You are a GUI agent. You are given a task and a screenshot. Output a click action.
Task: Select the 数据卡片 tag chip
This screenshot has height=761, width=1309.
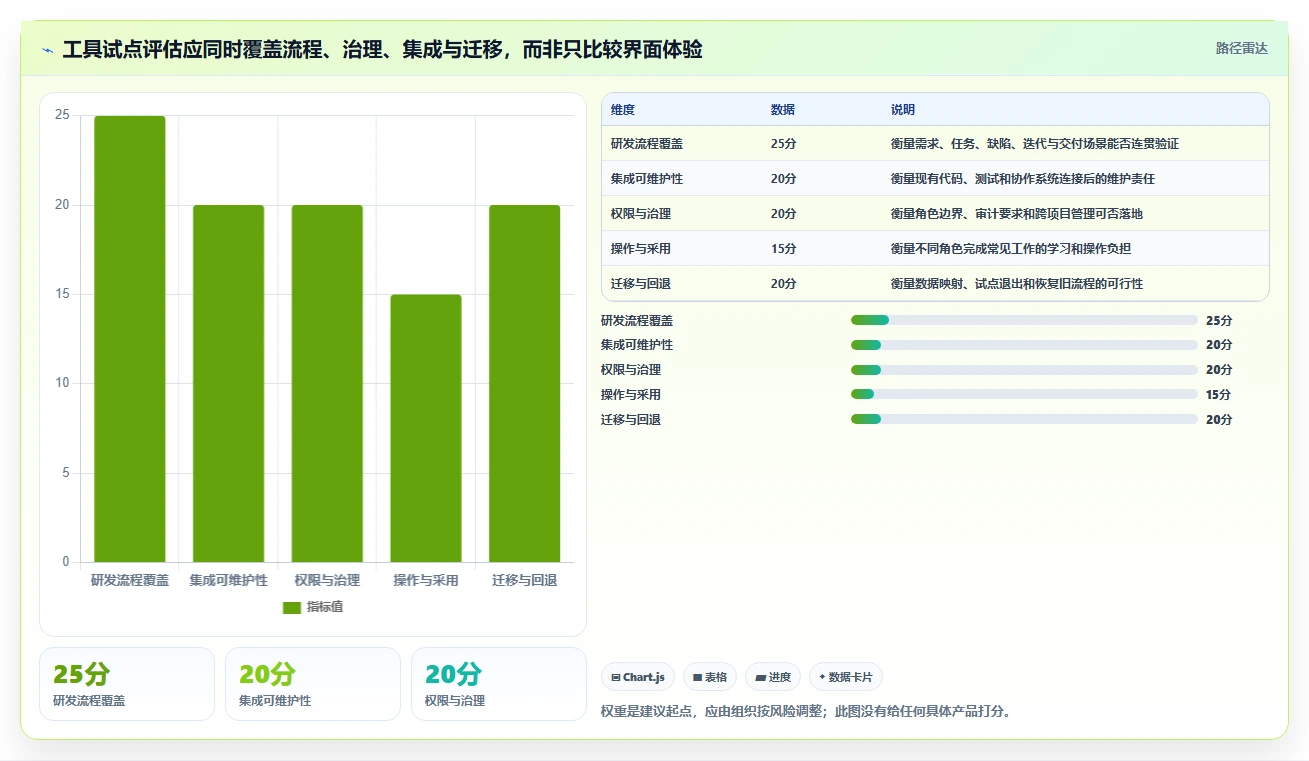846,677
